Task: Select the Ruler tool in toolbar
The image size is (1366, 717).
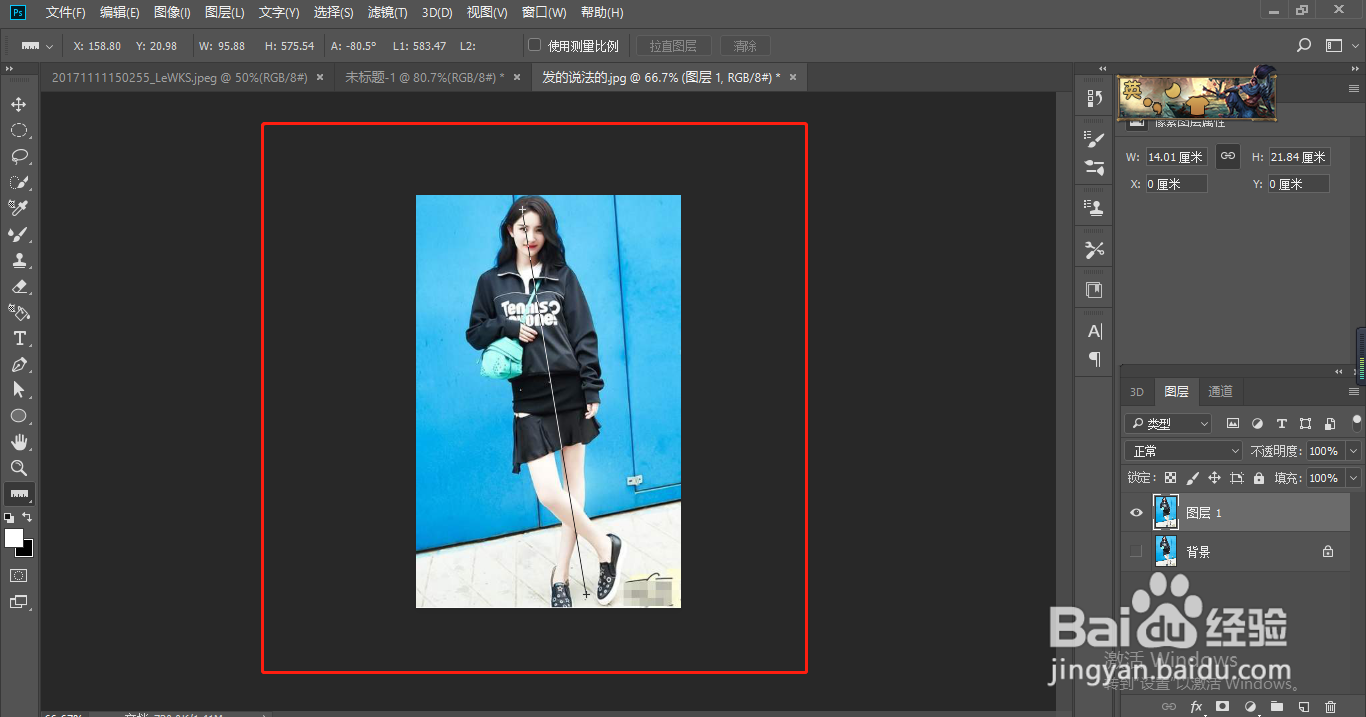Action: (x=19, y=494)
